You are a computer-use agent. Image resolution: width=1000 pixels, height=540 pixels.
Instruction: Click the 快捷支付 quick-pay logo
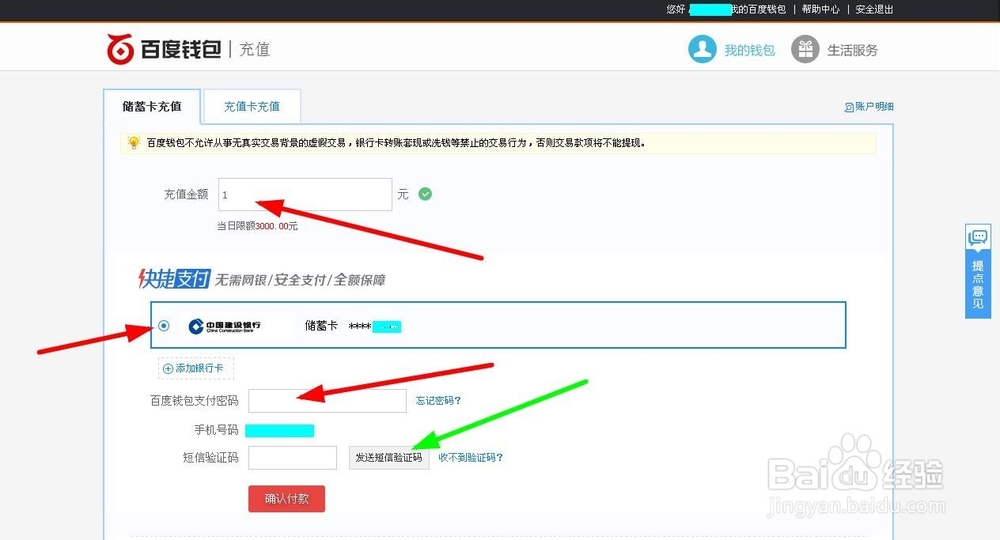pyautogui.click(x=174, y=279)
